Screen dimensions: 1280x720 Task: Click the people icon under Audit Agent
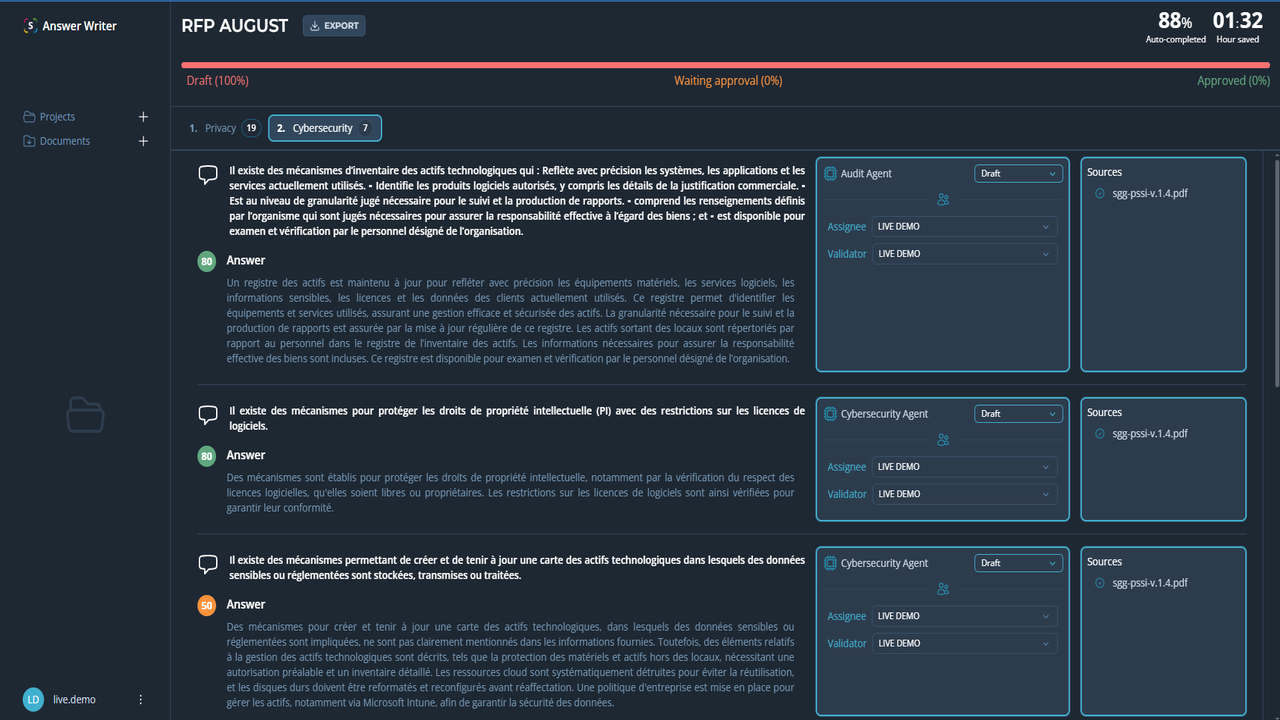tap(942, 199)
